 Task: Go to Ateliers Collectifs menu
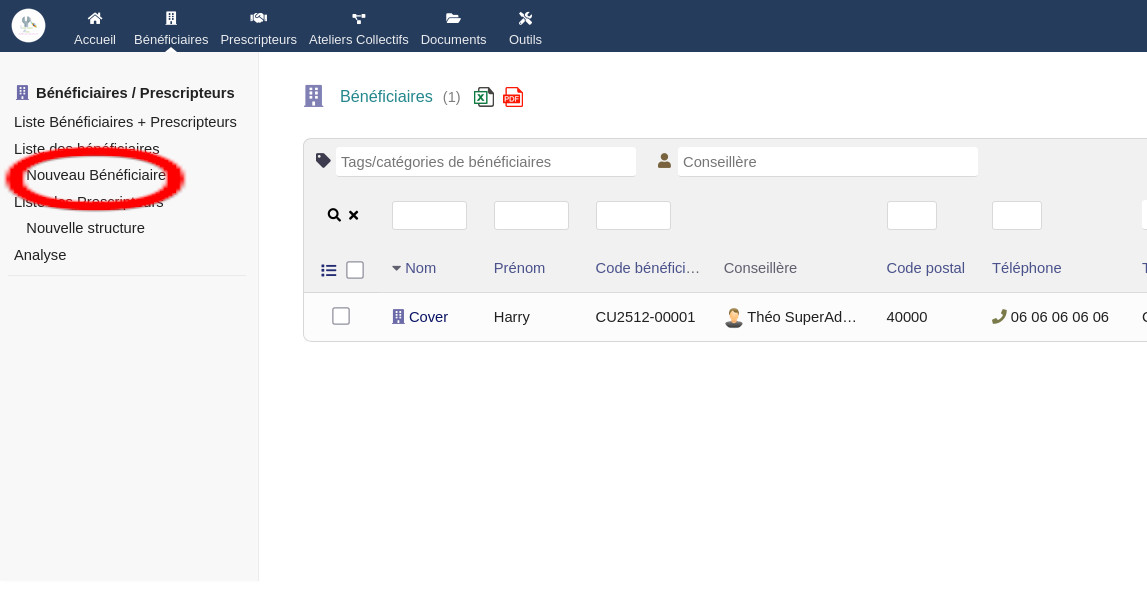[358, 27]
